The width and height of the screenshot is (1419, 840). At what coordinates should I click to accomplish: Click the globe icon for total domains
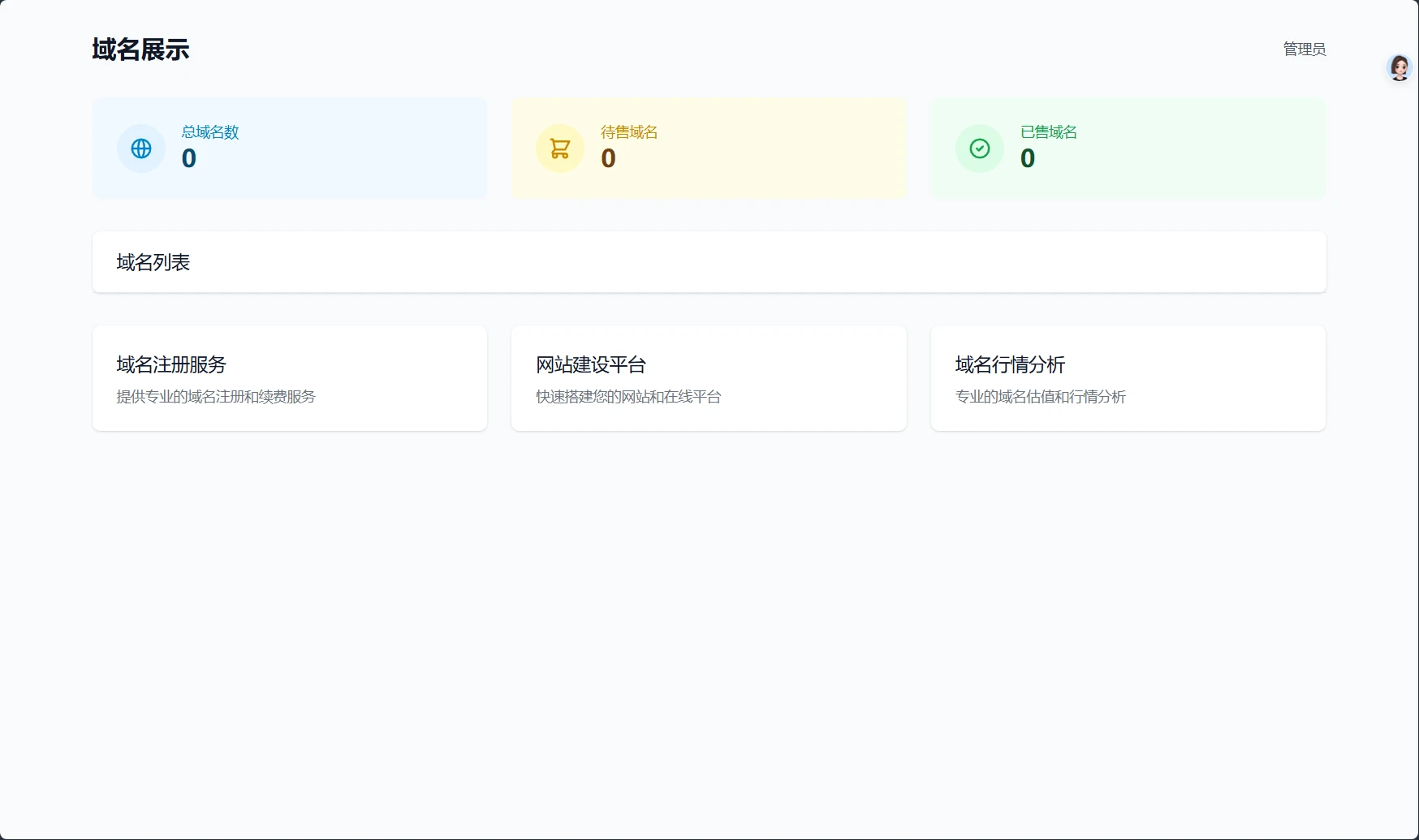pyautogui.click(x=141, y=149)
